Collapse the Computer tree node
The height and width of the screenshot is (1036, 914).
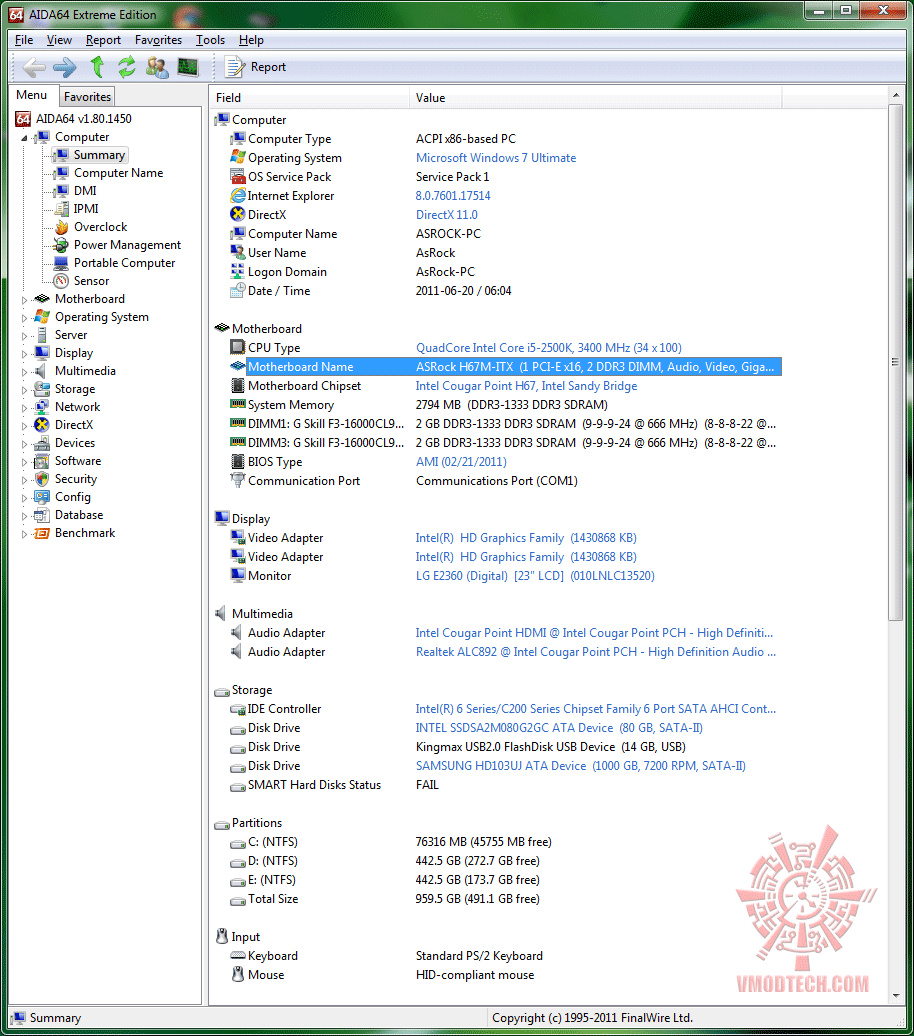[x=24, y=137]
